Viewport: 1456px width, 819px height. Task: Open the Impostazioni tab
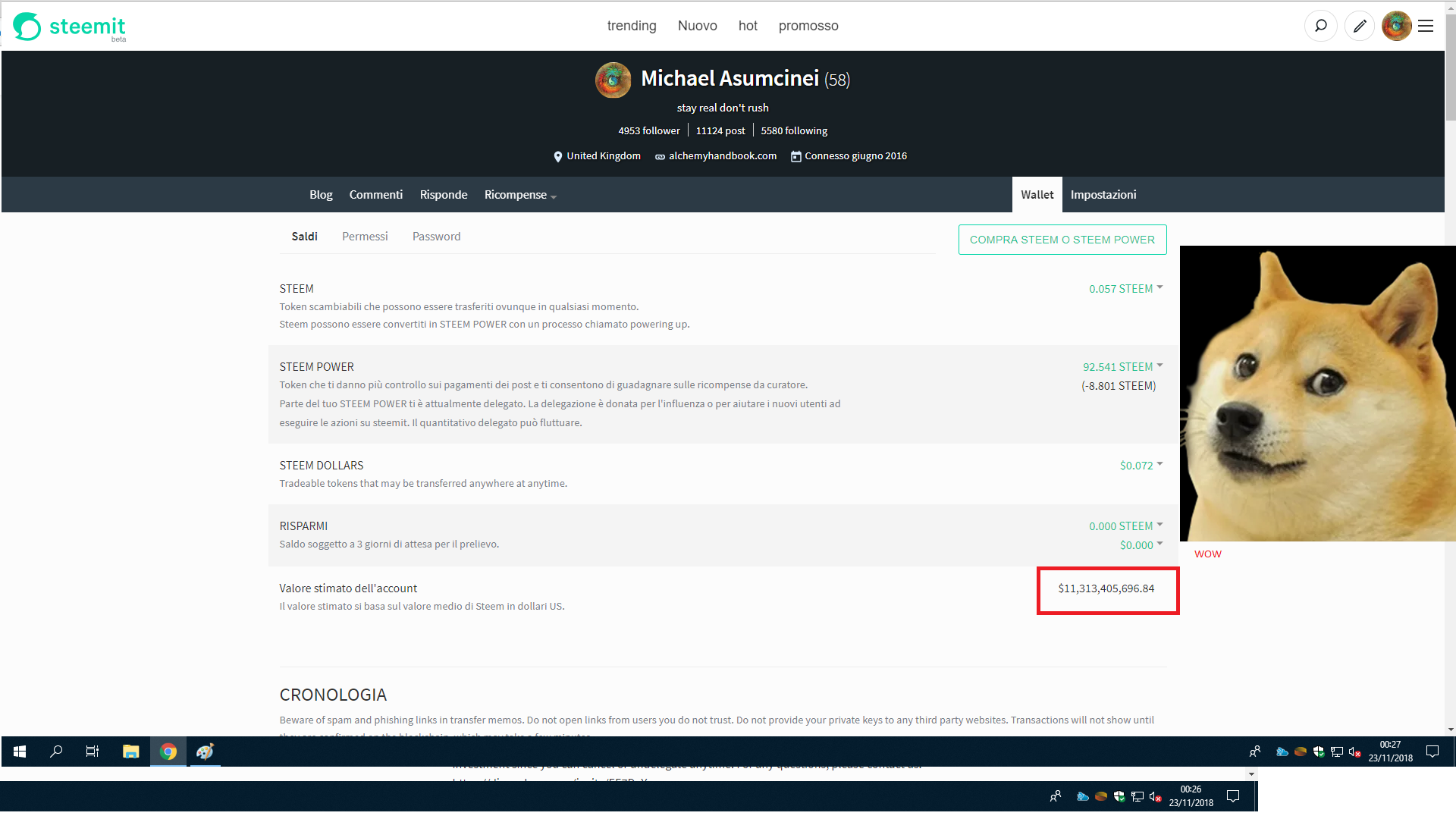[x=1103, y=195]
